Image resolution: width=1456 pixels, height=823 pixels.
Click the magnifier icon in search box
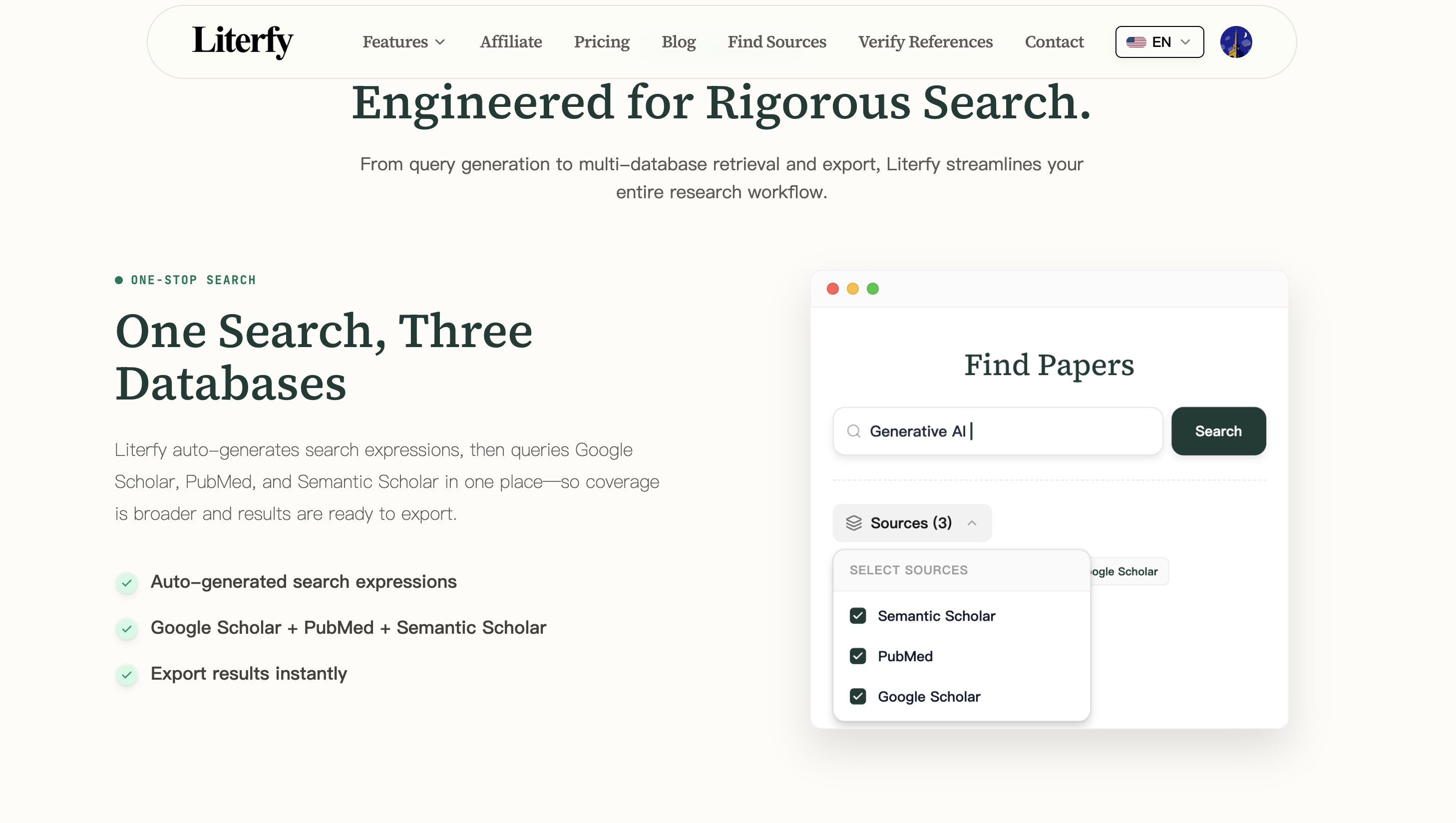pyautogui.click(x=853, y=431)
